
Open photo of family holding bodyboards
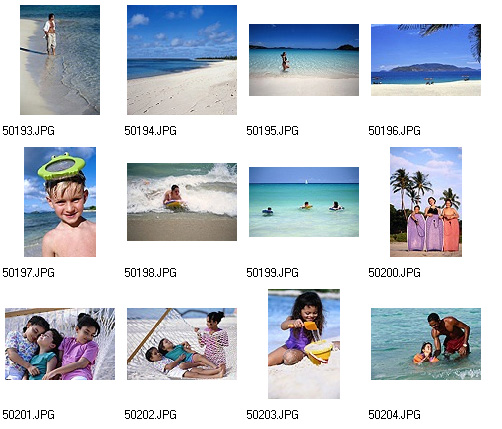[x=426, y=202]
